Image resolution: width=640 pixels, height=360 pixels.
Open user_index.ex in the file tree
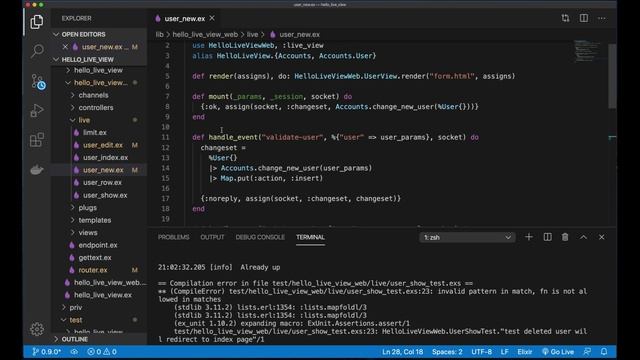(105, 158)
